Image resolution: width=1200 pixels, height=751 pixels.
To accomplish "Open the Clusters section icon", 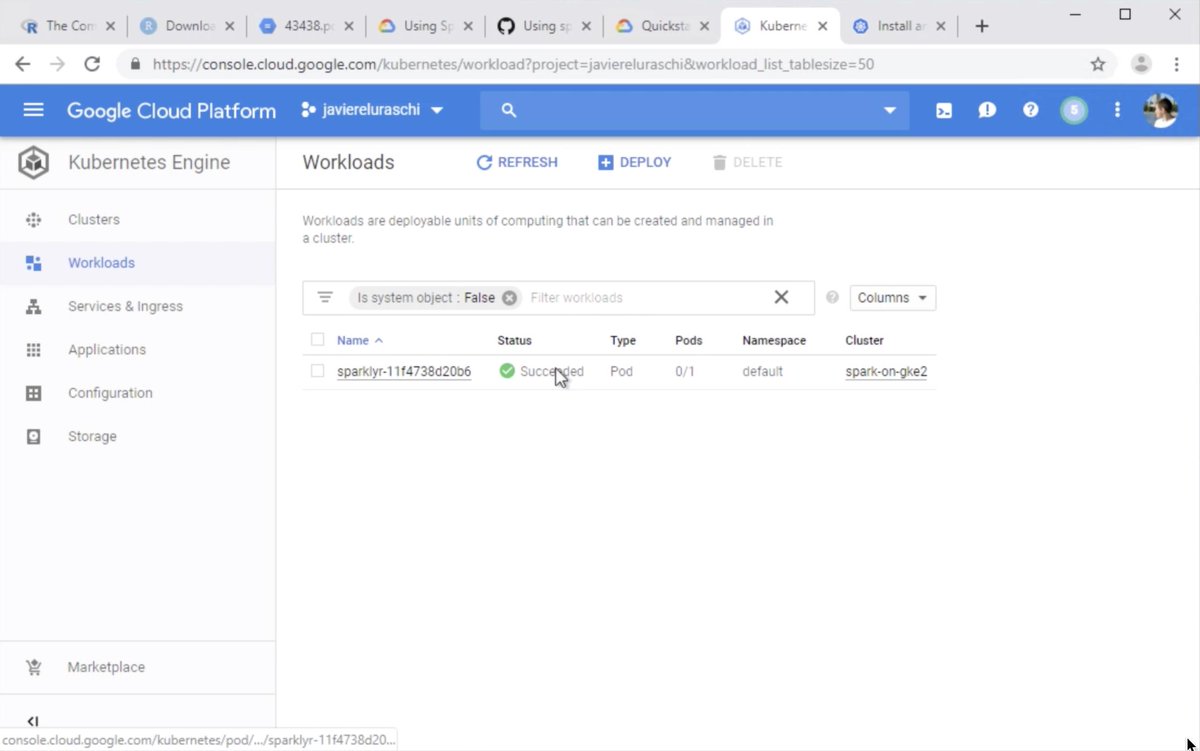I will (x=34, y=219).
